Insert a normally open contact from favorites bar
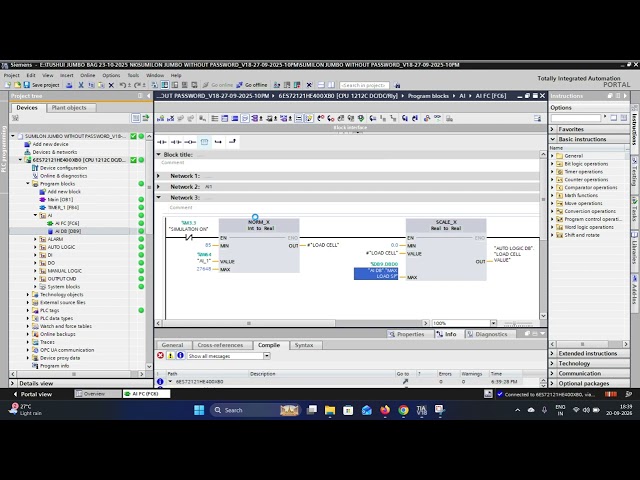Viewport: 640px width, 480px height. (x=162, y=142)
